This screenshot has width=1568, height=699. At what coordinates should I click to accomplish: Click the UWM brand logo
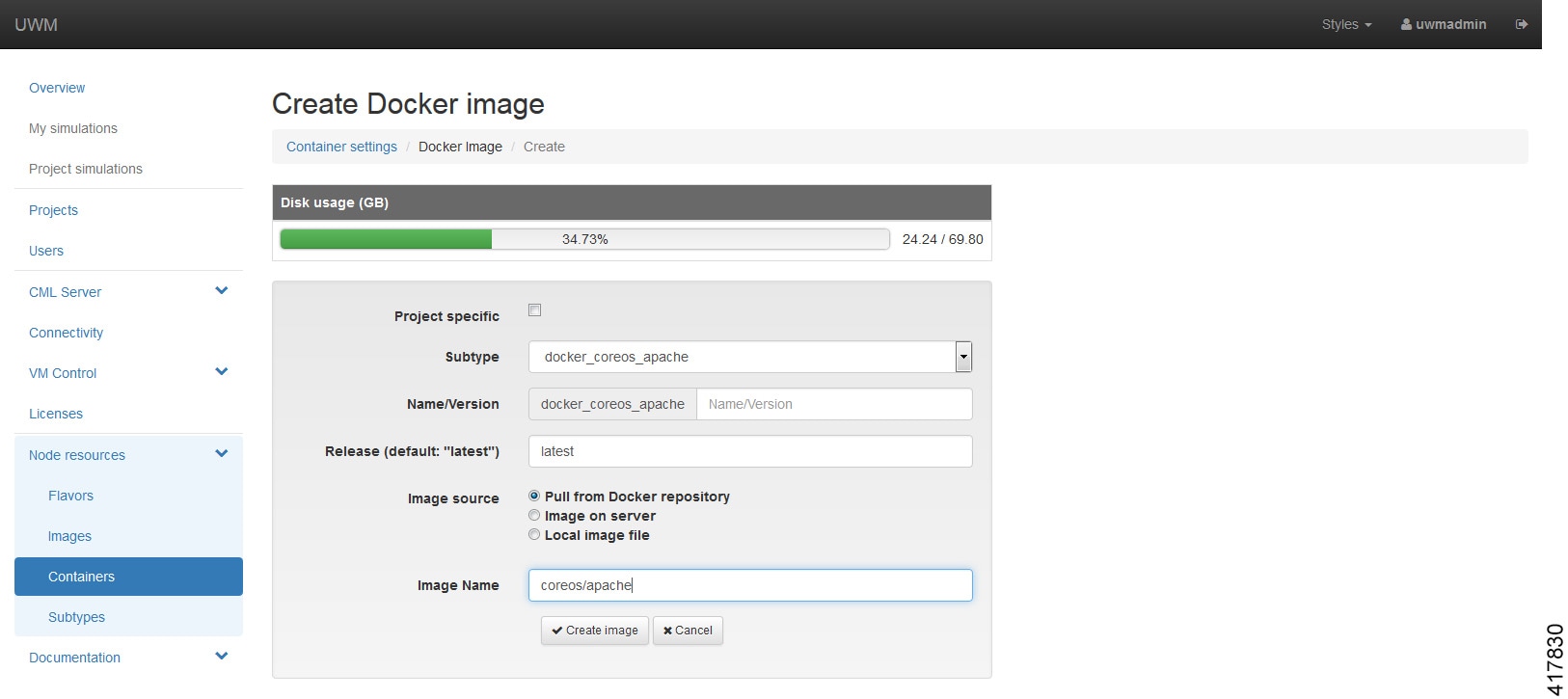(36, 24)
